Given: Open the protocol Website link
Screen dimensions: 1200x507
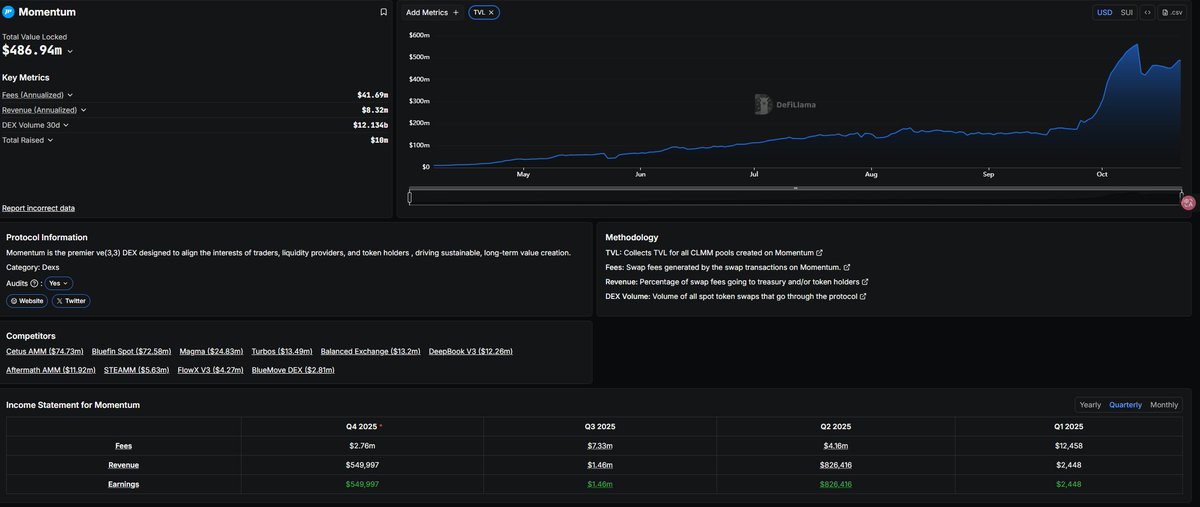Looking at the screenshot, I should pos(27,300).
